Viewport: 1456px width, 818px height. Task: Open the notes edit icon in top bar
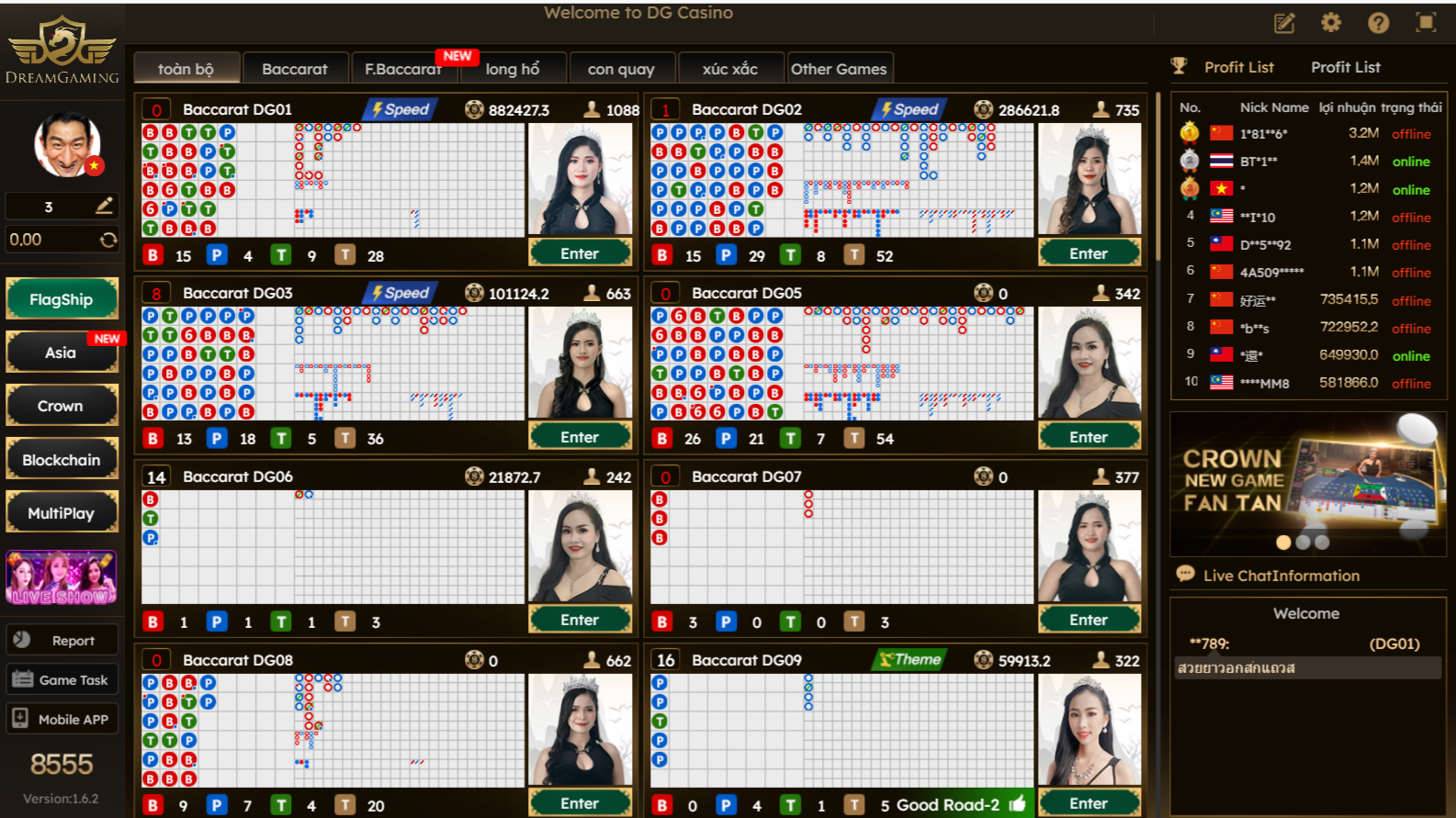[1284, 23]
